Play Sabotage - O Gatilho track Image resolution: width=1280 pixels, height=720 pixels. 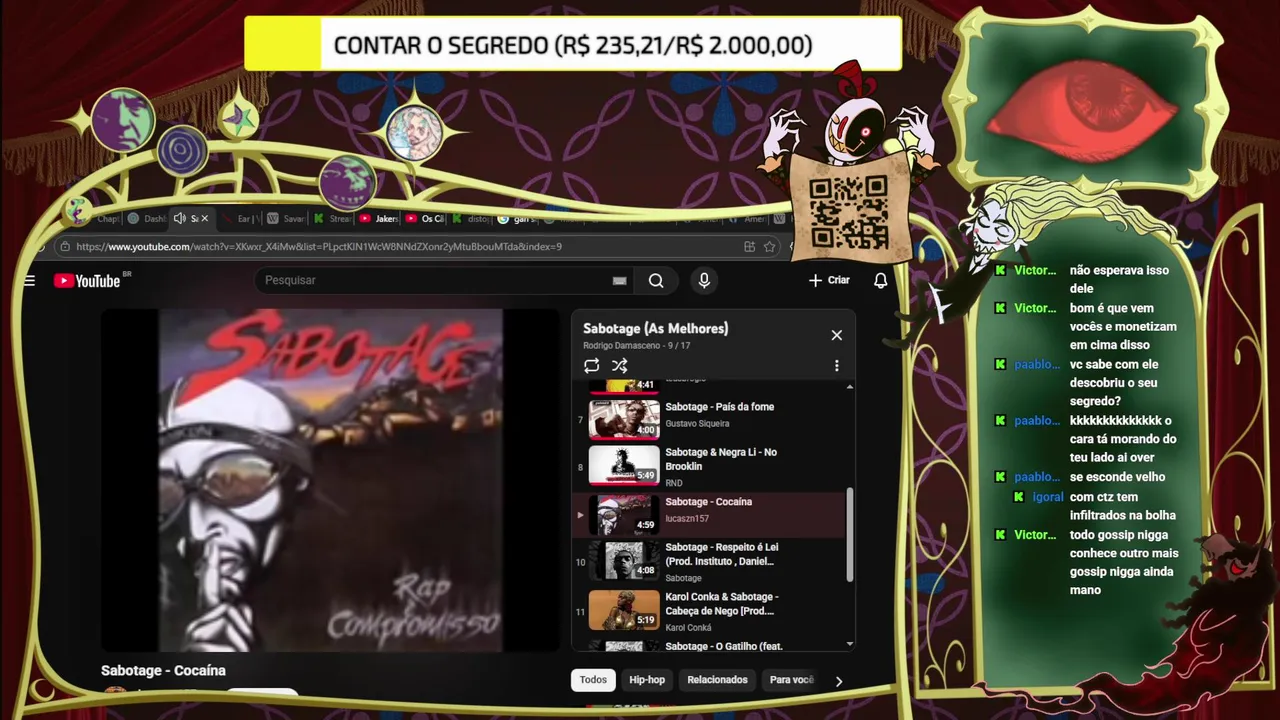tap(724, 646)
